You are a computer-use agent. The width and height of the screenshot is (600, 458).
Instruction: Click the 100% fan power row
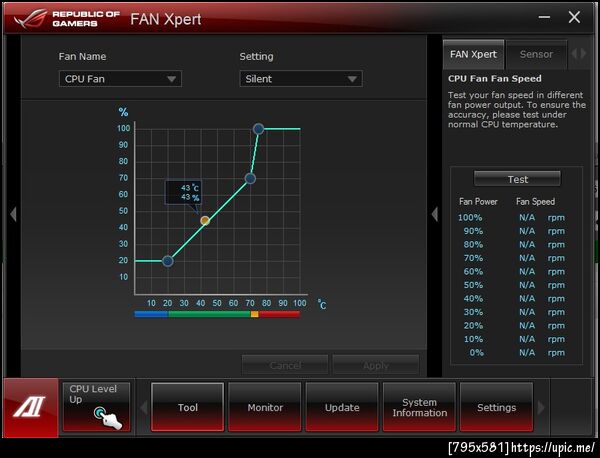click(x=511, y=217)
